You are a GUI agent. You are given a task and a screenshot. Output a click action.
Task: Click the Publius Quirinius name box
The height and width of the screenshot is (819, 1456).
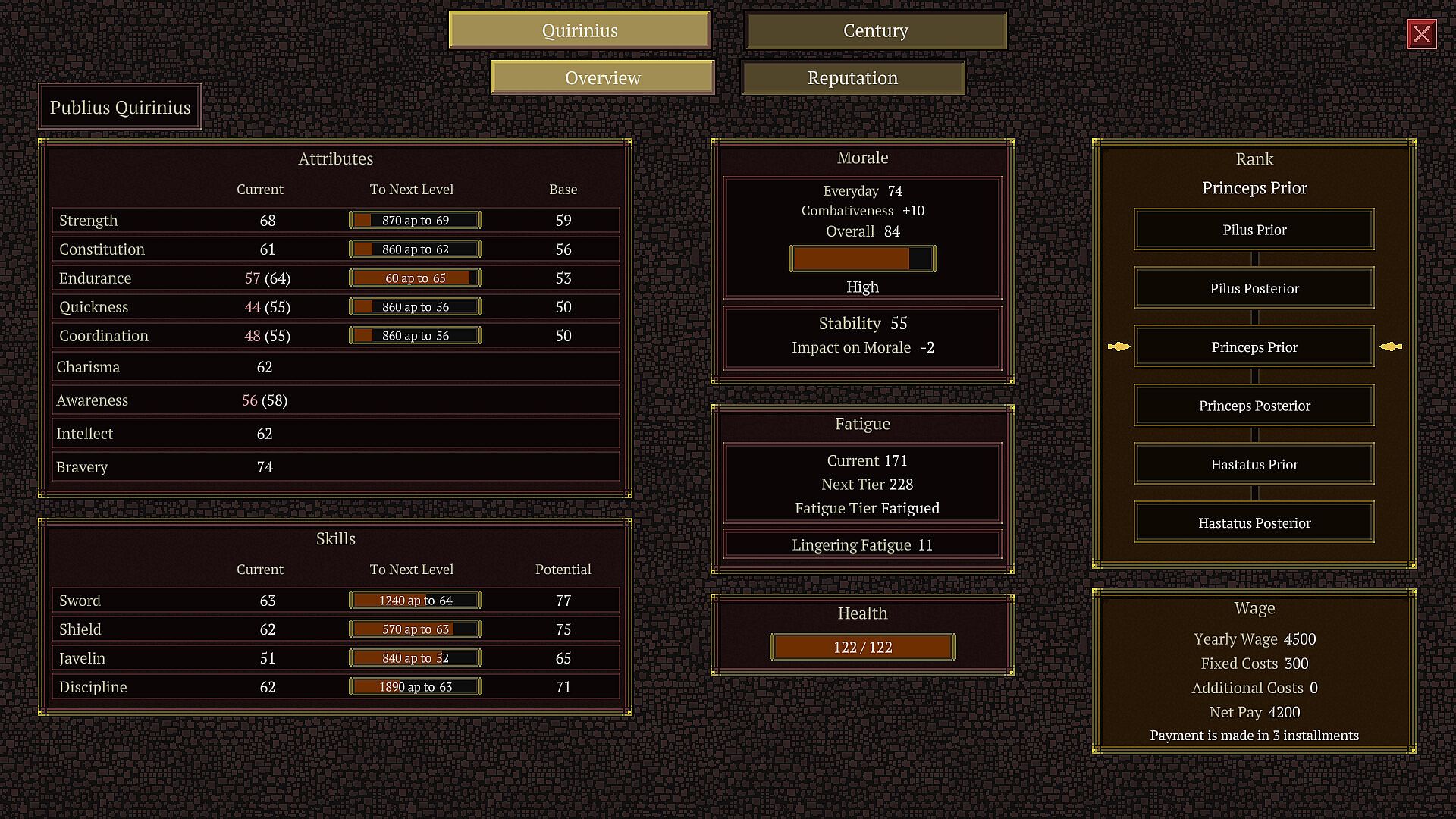pos(120,107)
